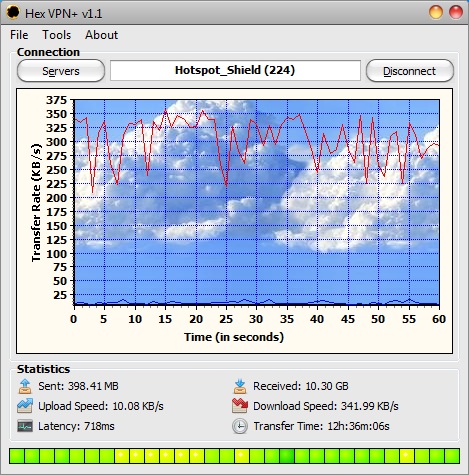Click the transfer rate graph area
Image resolution: width=469 pixels, height=475 pixels.
click(256, 202)
